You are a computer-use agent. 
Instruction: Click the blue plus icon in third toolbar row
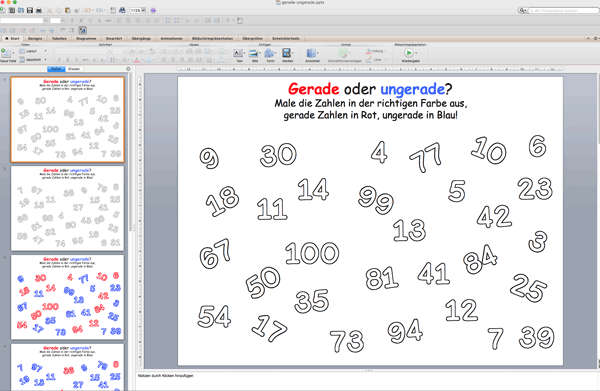click(52, 30)
